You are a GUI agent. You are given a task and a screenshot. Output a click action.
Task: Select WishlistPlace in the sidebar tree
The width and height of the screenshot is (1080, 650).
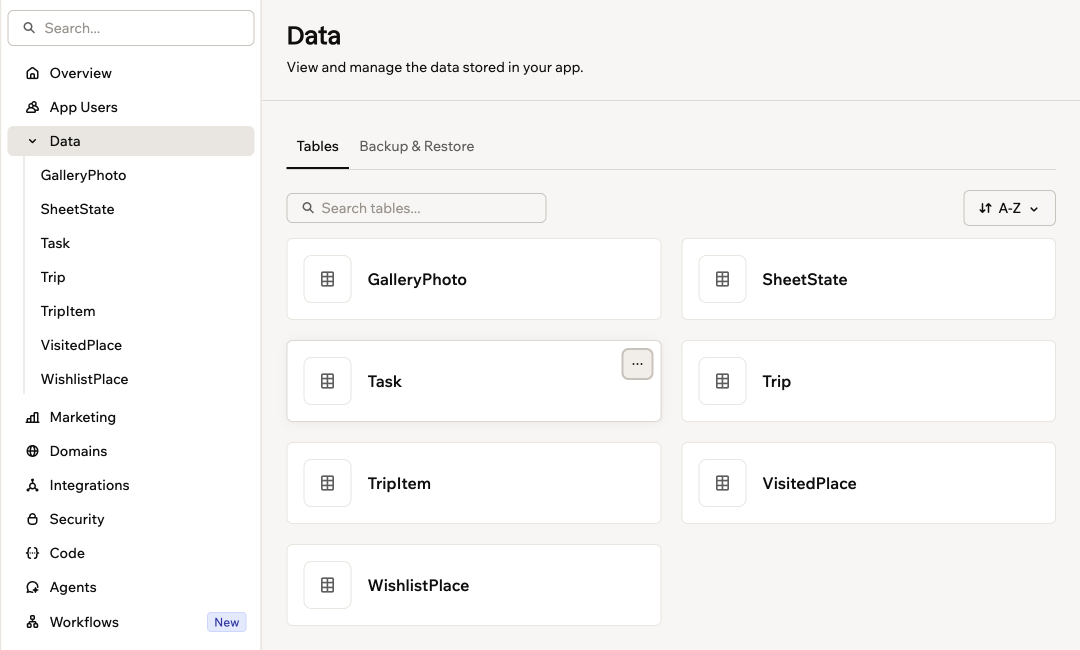[84, 379]
